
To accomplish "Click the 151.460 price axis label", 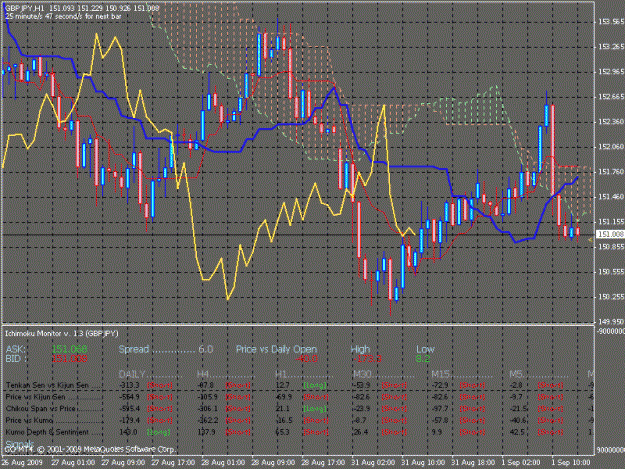I will (611, 197).
